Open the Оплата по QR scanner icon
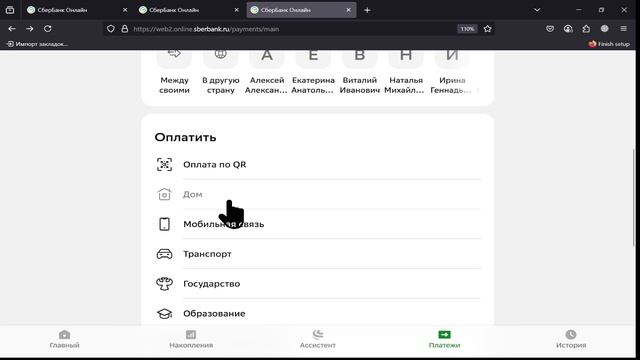Viewport: 640px width, 360px height. pyautogui.click(x=164, y=164)
